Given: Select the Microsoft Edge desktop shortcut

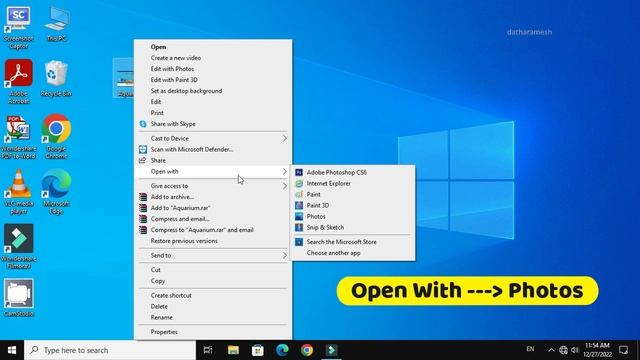Looking at the screenshot, I should pyautogui.click(x=56, y=191).
